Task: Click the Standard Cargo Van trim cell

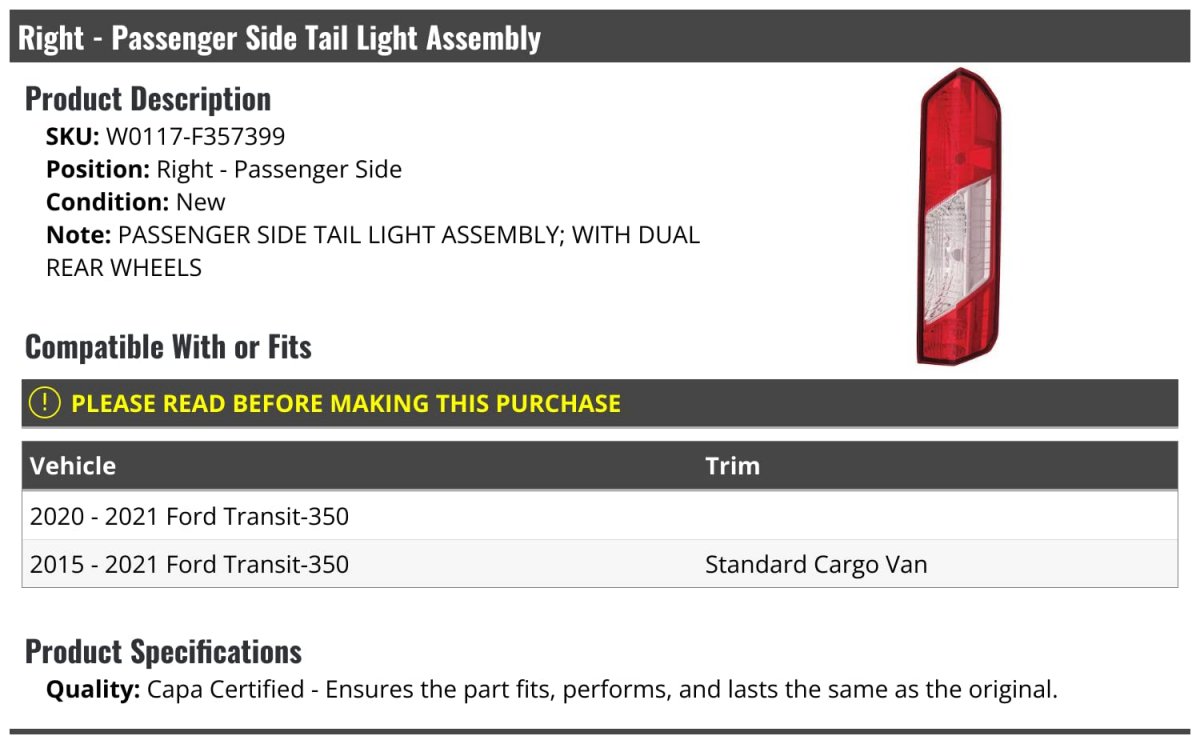Action: (x=816, y=564)
